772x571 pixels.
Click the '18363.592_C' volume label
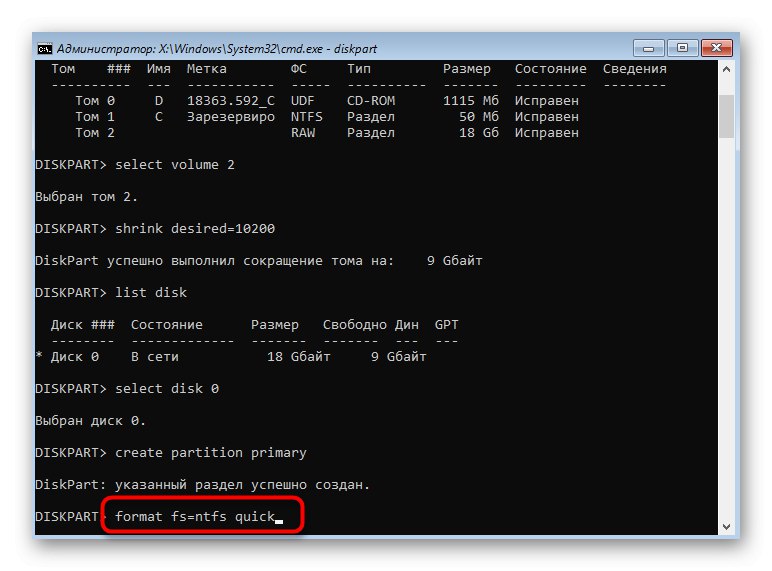pyautogui.click(x=231, y=101)
